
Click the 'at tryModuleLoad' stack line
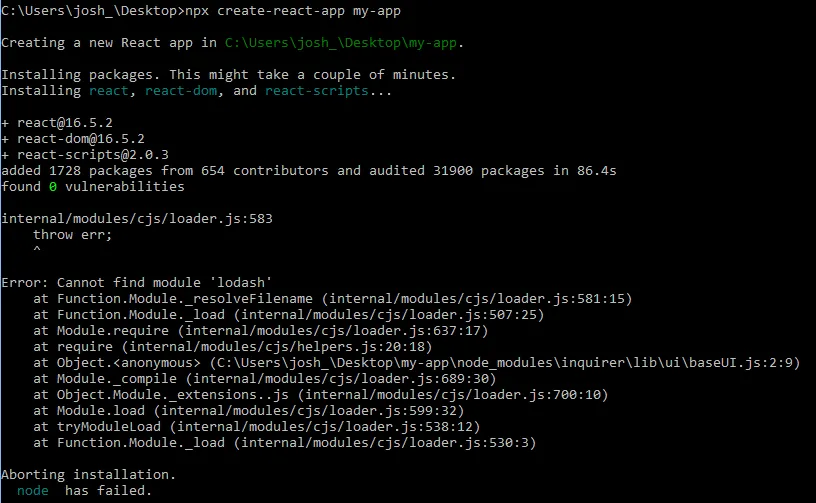point(257,427)
